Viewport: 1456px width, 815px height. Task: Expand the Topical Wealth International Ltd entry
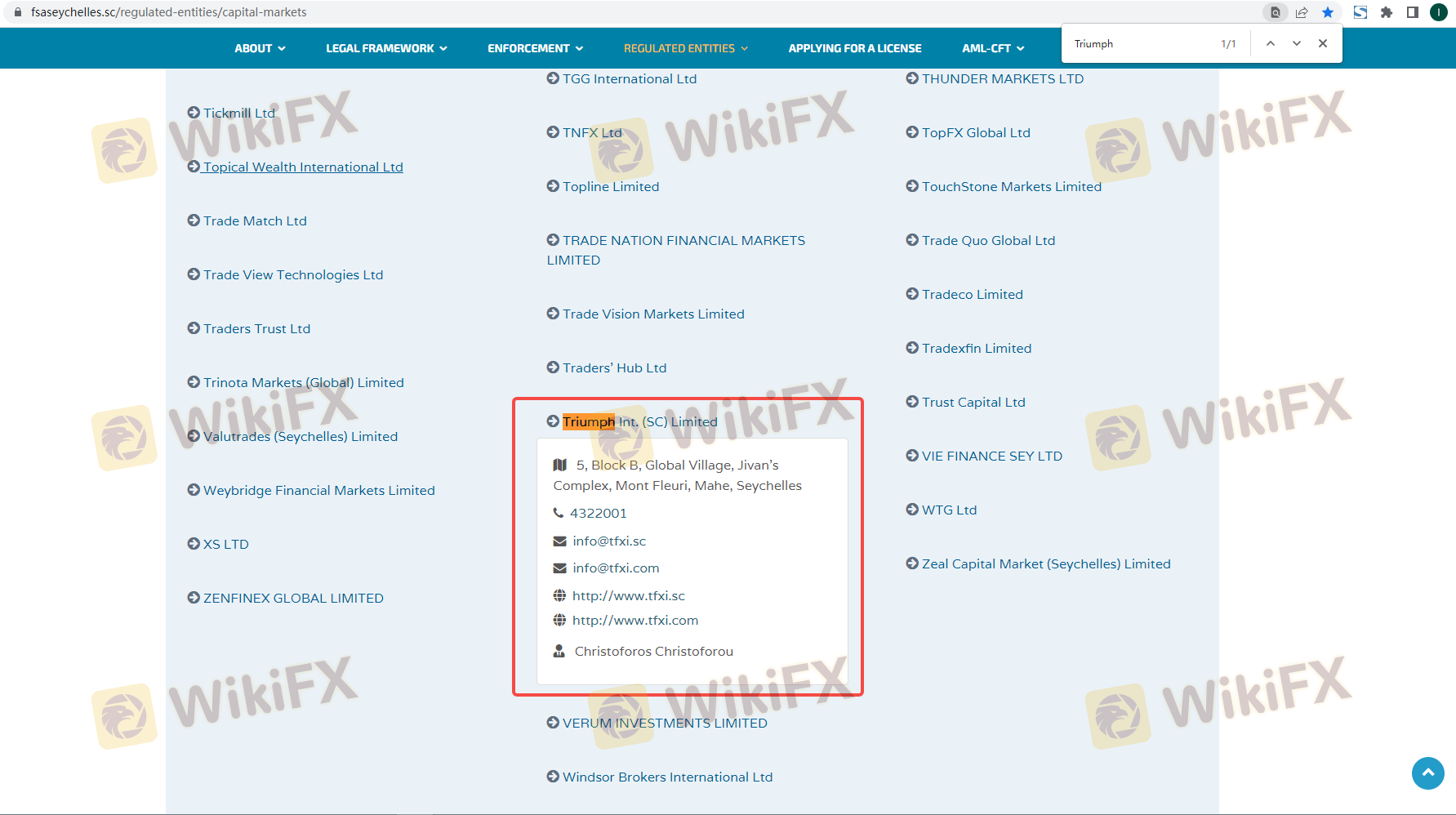click(302, 167)
